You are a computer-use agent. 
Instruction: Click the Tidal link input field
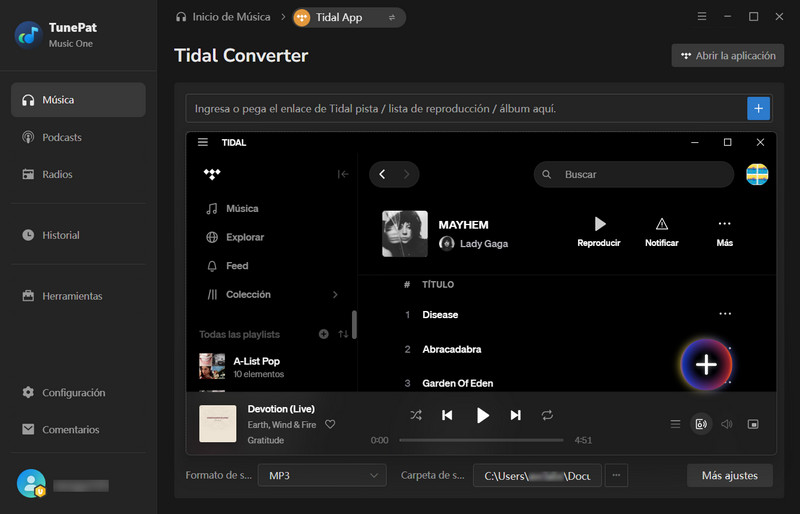[466, 109]
